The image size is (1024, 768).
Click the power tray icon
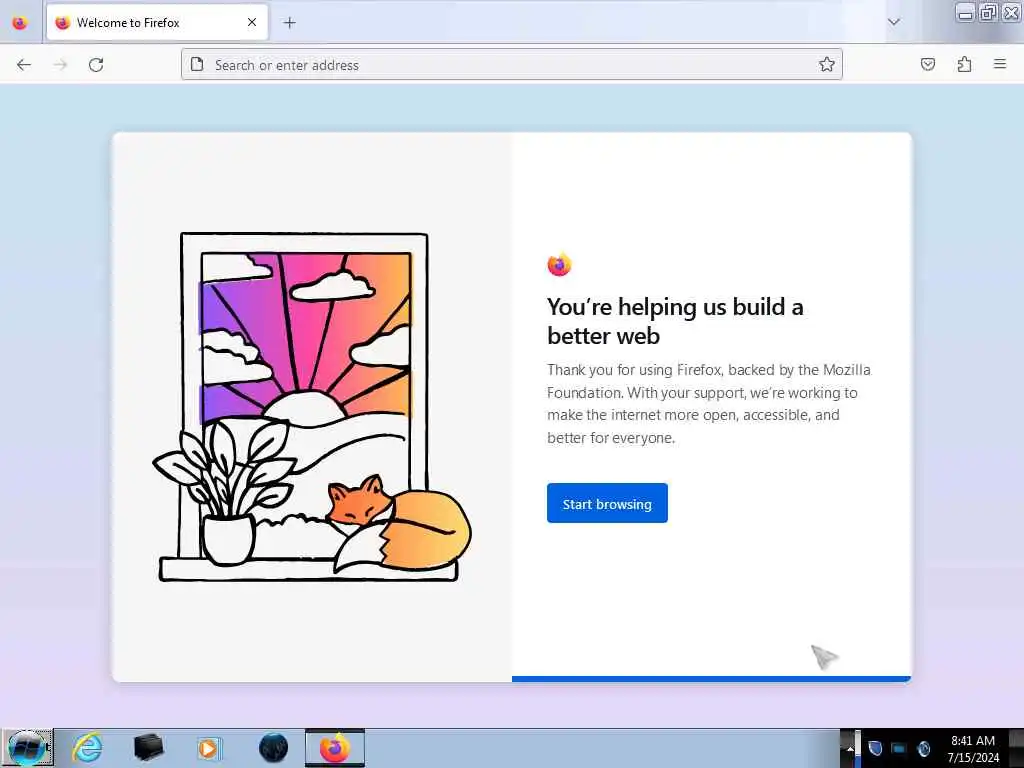point(923,748)
